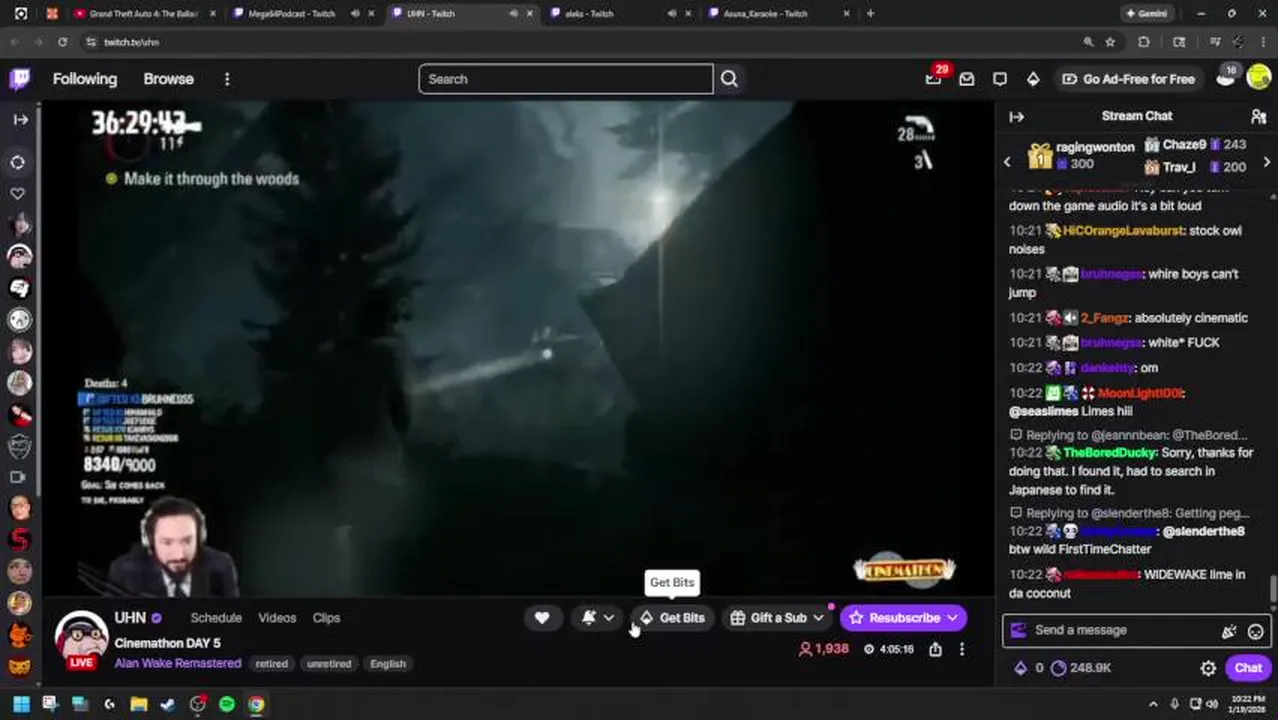Open Alan Wake Remastered category link
Screen dimensions: 1278x720
click(177, 663)
